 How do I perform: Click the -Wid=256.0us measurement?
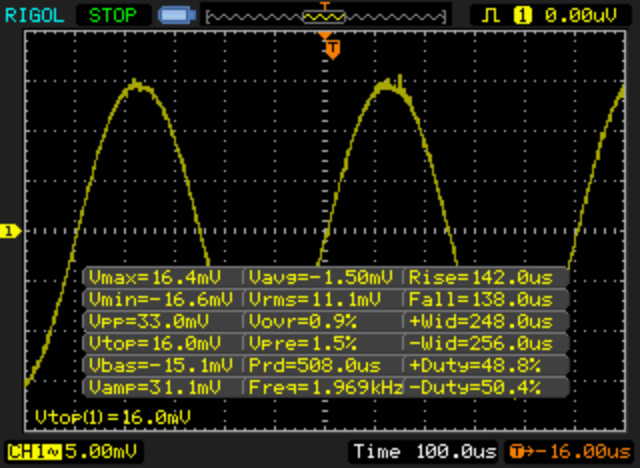pyautogui.click(x=481, y=343)
